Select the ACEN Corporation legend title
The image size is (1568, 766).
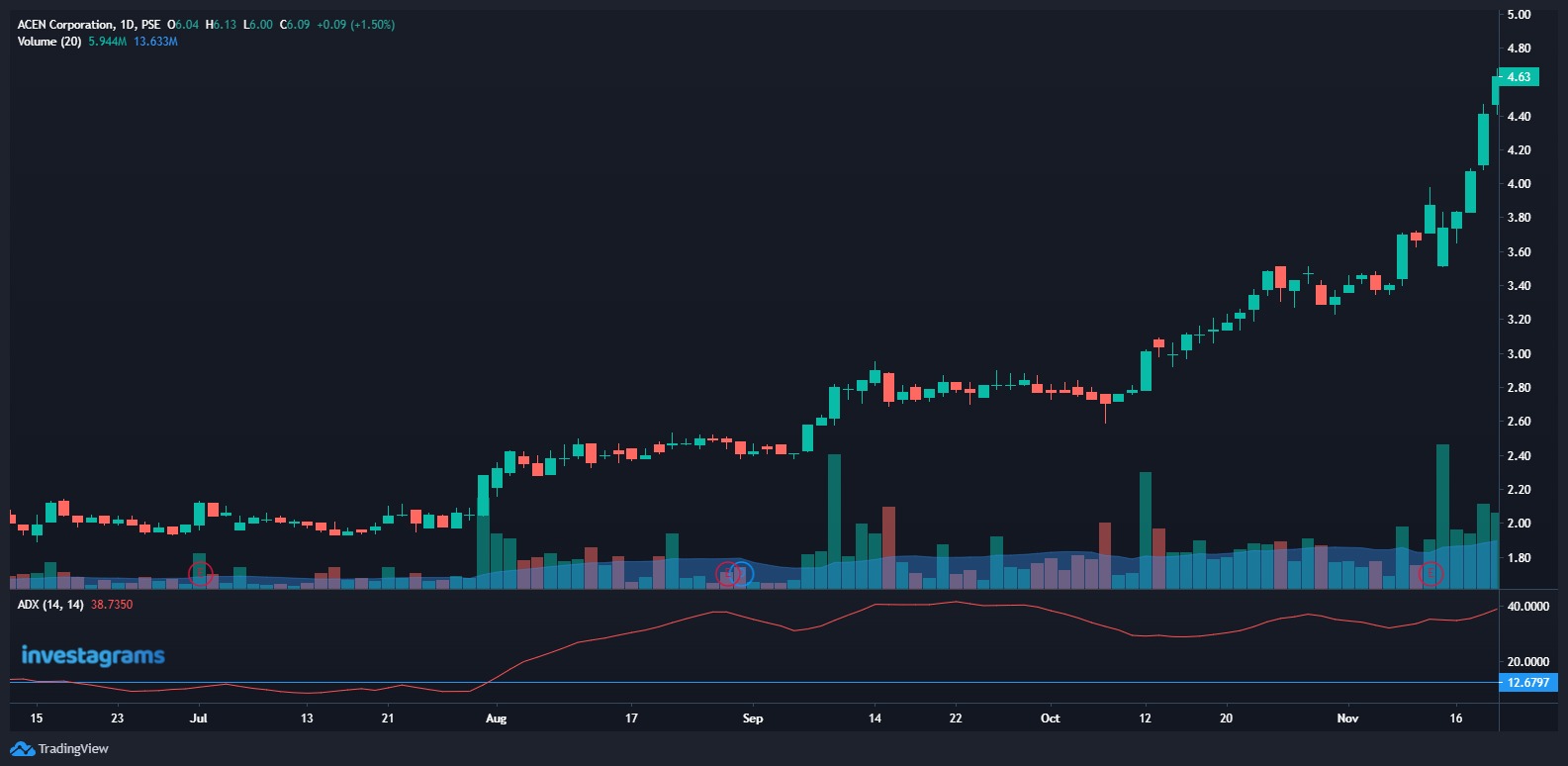[65, 25]
